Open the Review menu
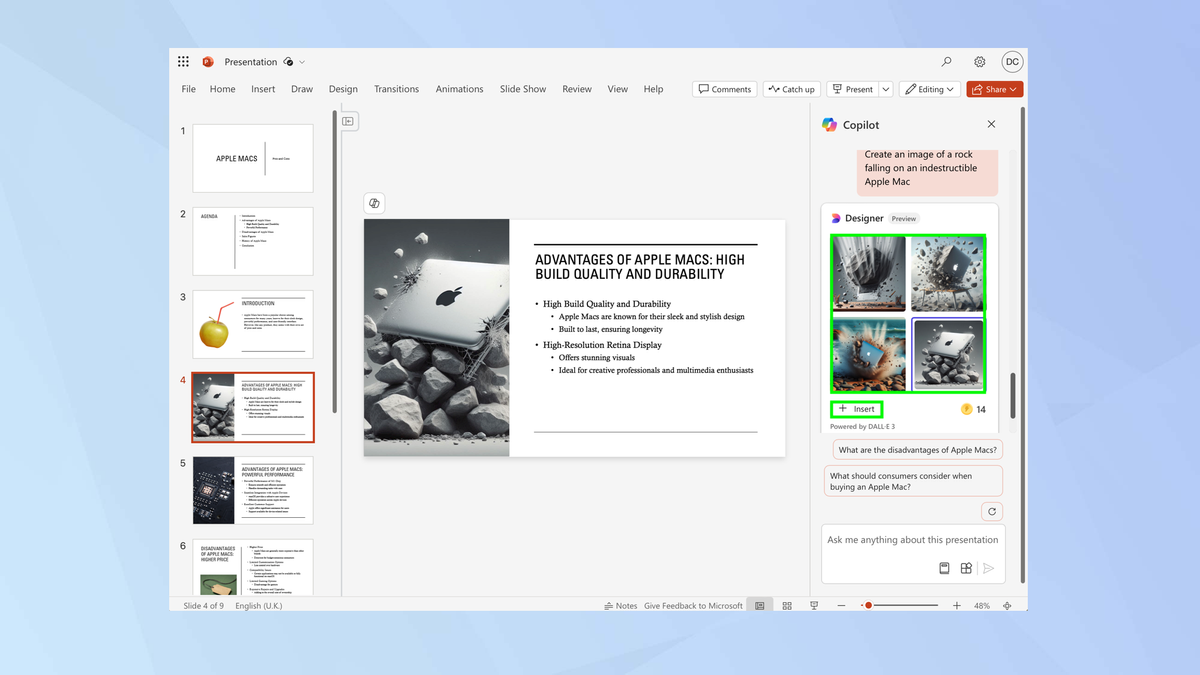Viewport: 1200px width, 675px height. tap(577, 88)
